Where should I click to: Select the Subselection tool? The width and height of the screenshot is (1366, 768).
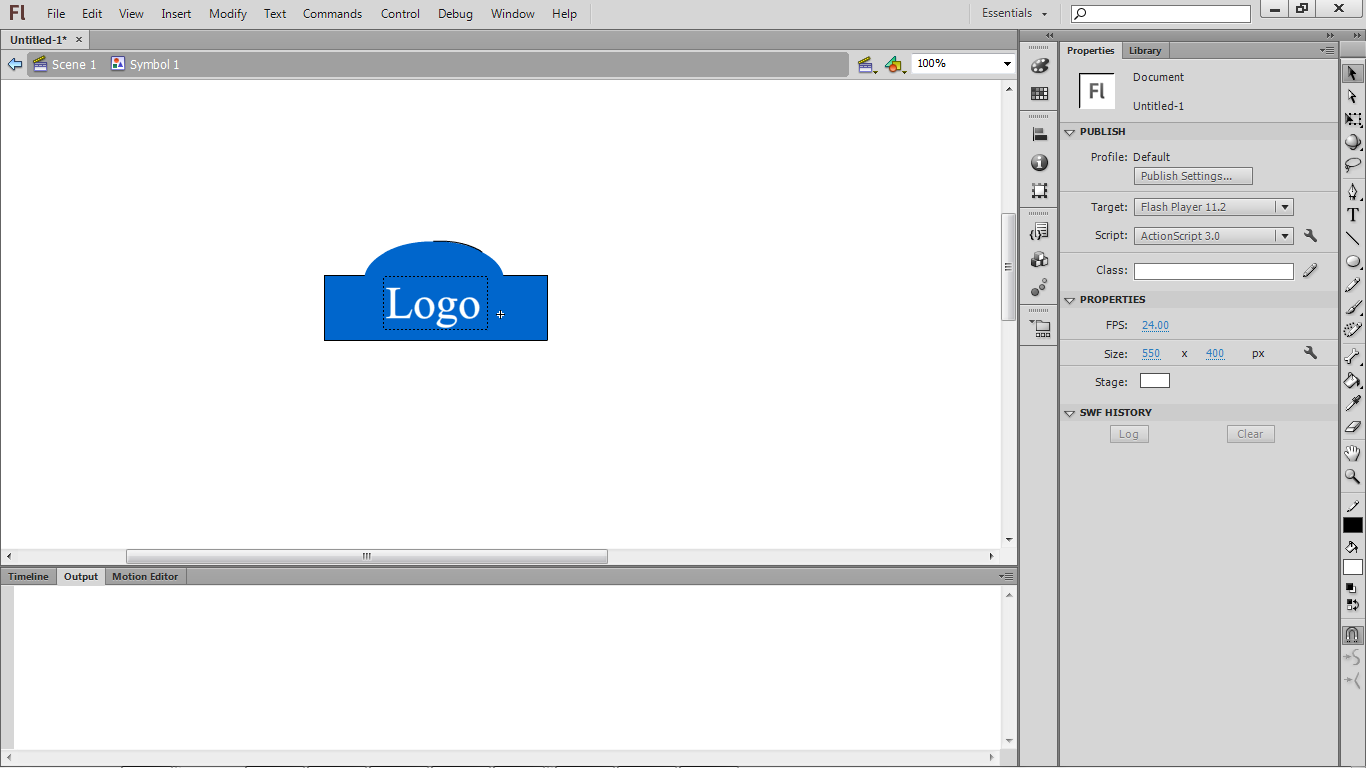(x=1352, y=97)
